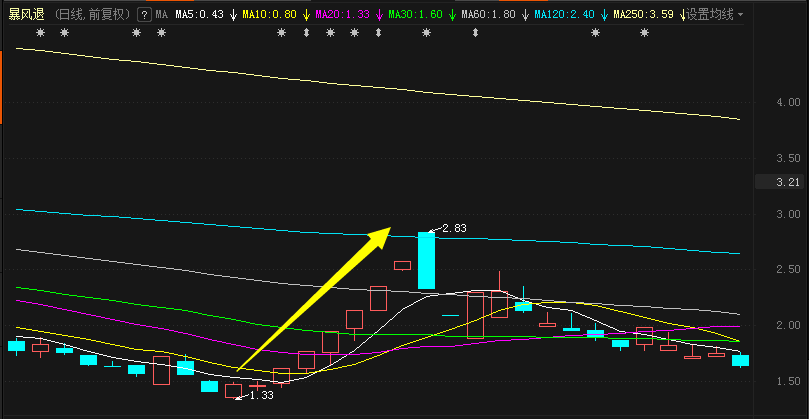
Task: Click the 3.21 price tag on the axis
Action: pyautogui.click(x=790, y=182)
